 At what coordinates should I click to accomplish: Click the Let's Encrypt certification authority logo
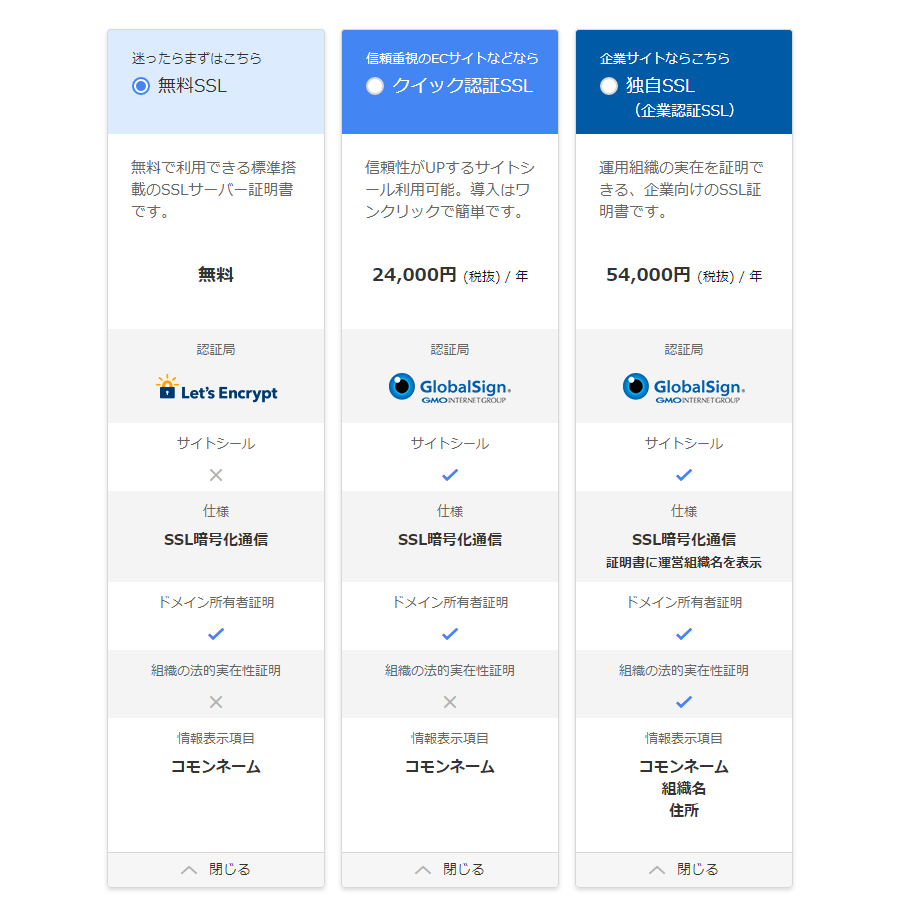tap(216, 389)
